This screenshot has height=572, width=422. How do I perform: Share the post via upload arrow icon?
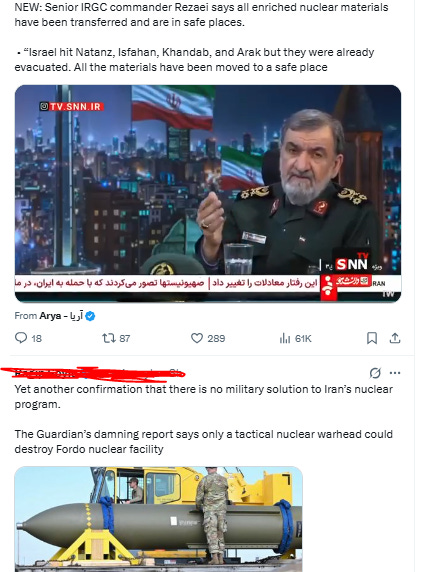click(395, 338)
